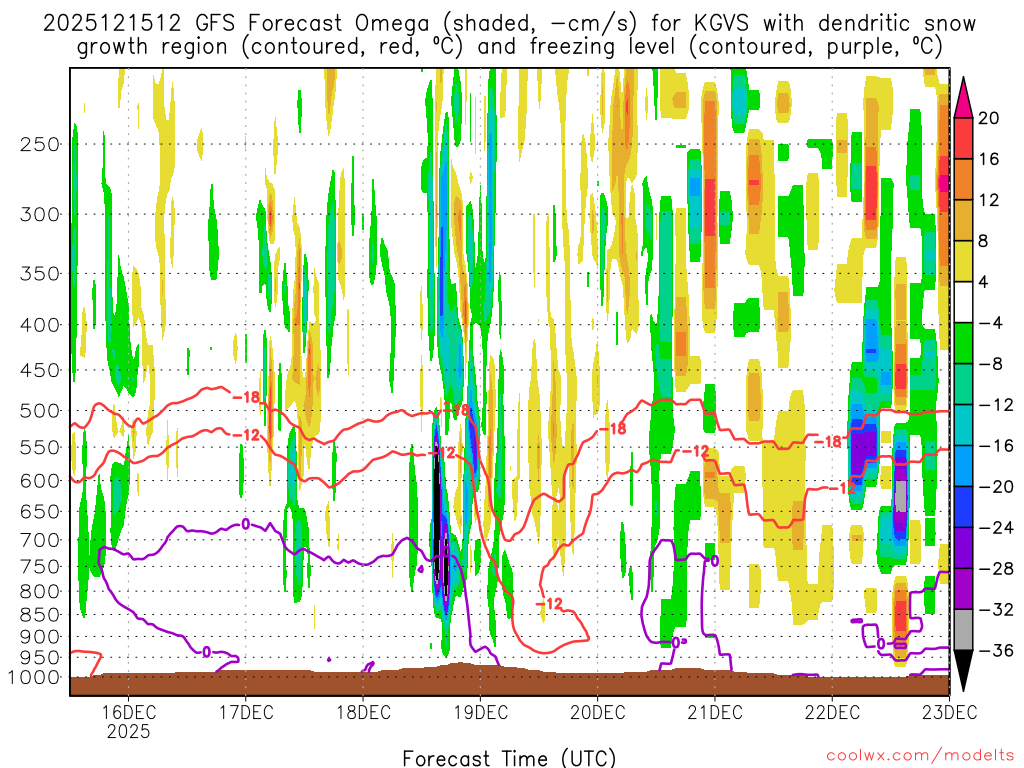
Task: Click the colorbar label -8
Action: (991, 364)
